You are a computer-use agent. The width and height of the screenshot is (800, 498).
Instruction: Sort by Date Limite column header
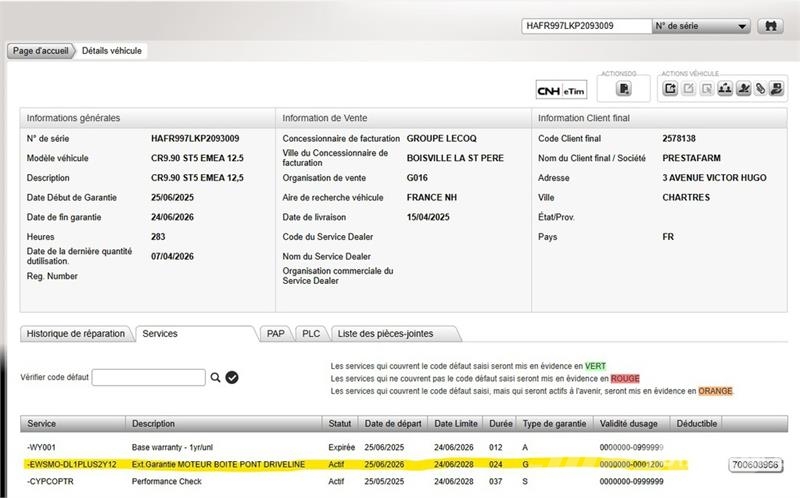(x=456, y=424)
